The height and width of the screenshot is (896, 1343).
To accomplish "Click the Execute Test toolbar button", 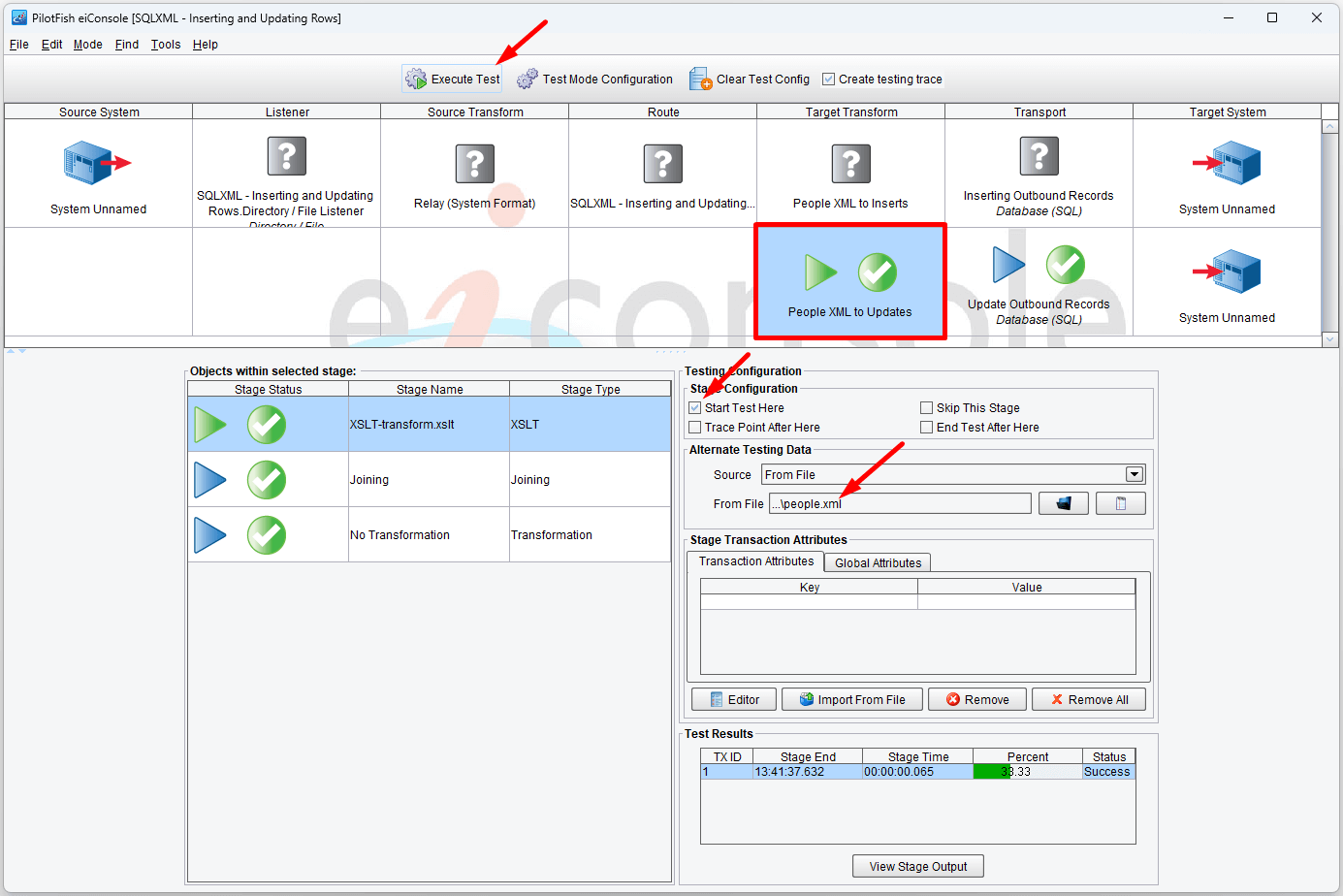I will (x=452, y=80).
